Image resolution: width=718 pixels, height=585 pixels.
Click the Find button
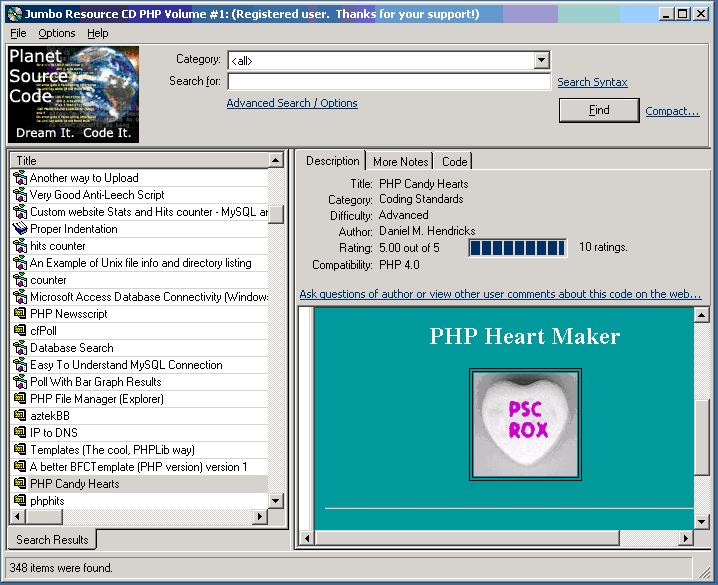599,110
